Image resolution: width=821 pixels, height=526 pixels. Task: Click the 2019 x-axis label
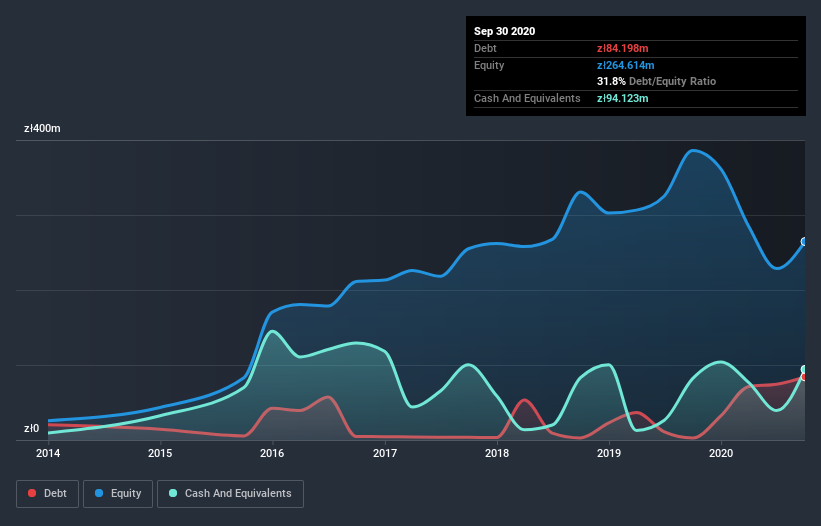pyautogui.click(x=609, y=453)
